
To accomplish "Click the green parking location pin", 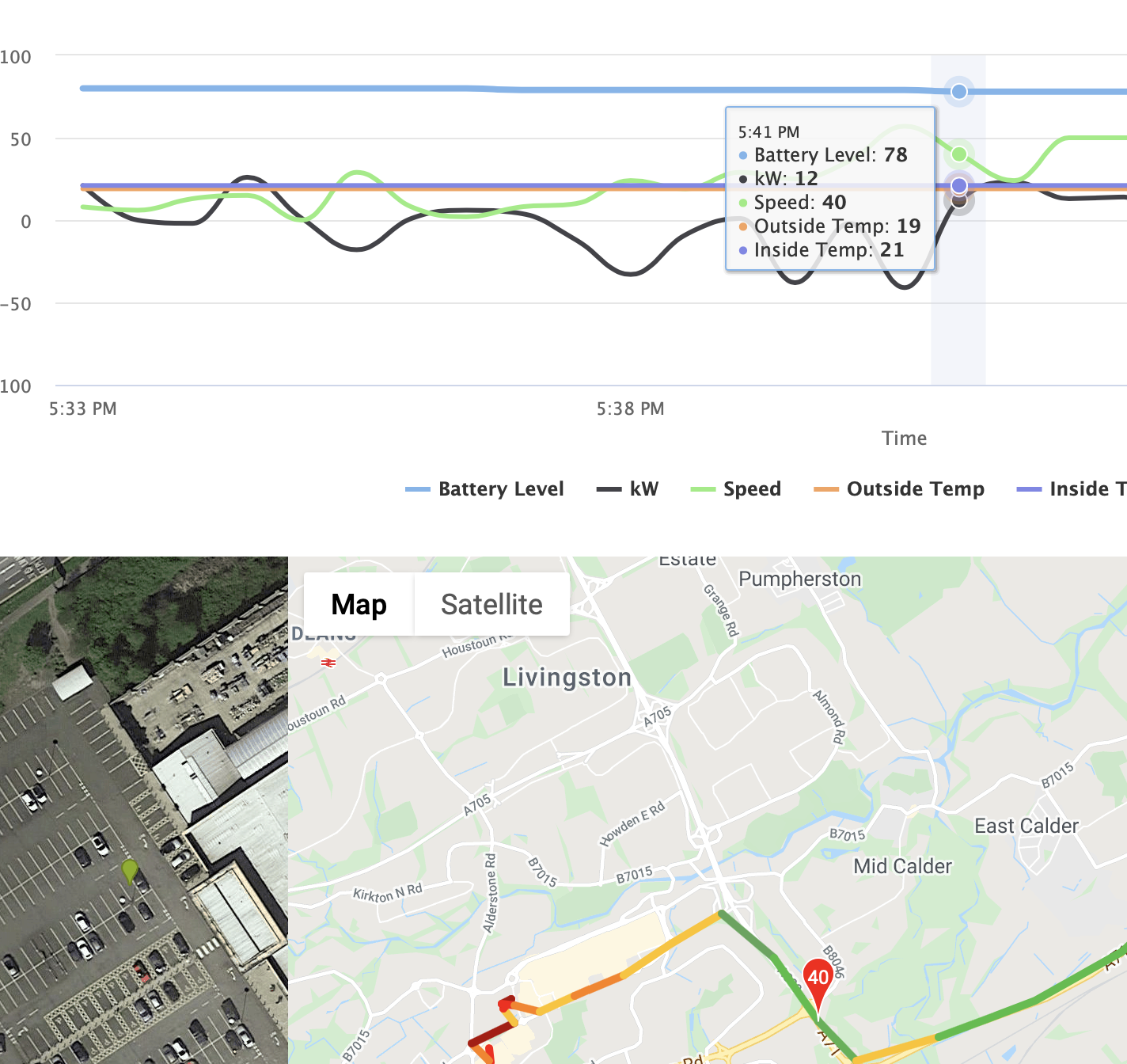I will click(x=130, y=871).
